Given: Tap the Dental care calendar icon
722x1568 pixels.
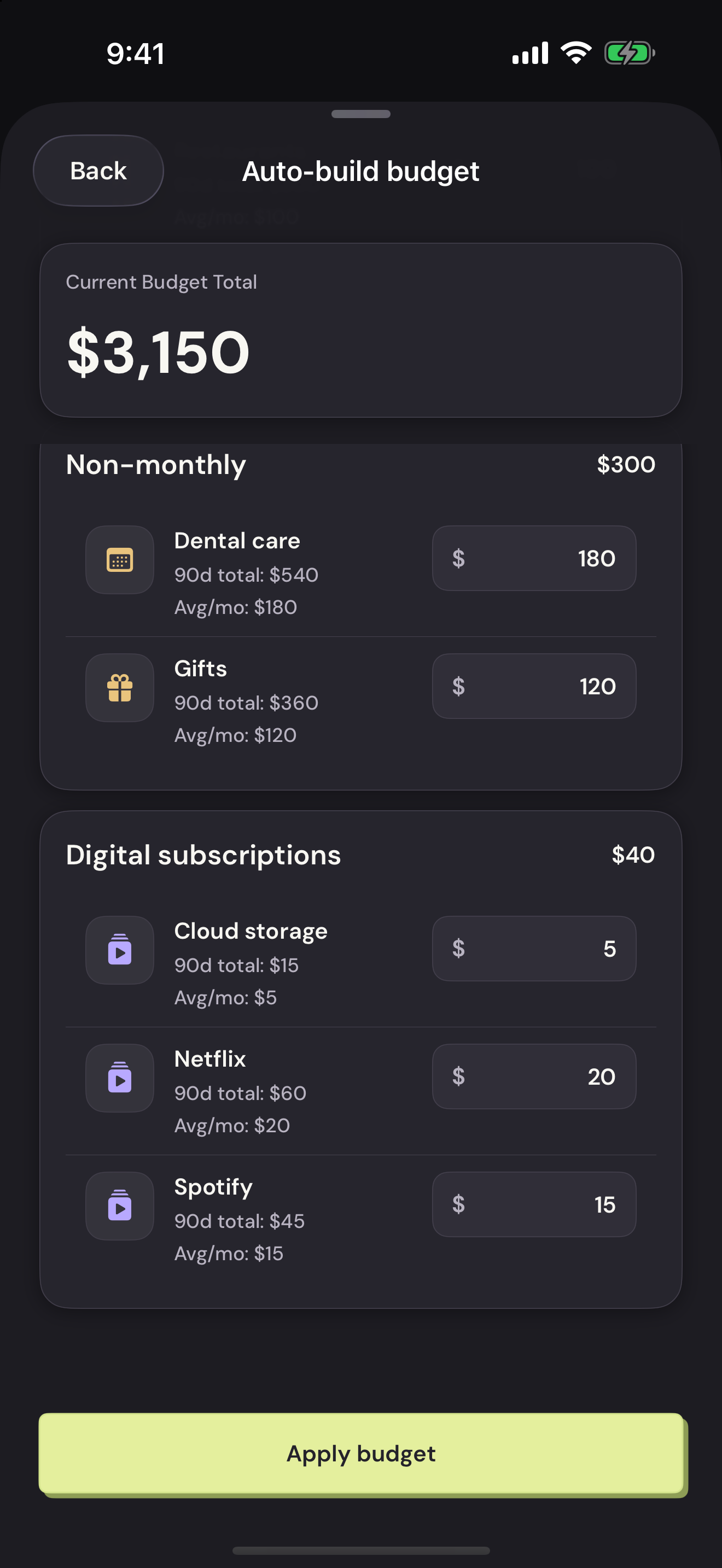Looking at the screenshot, I should 119,559.
